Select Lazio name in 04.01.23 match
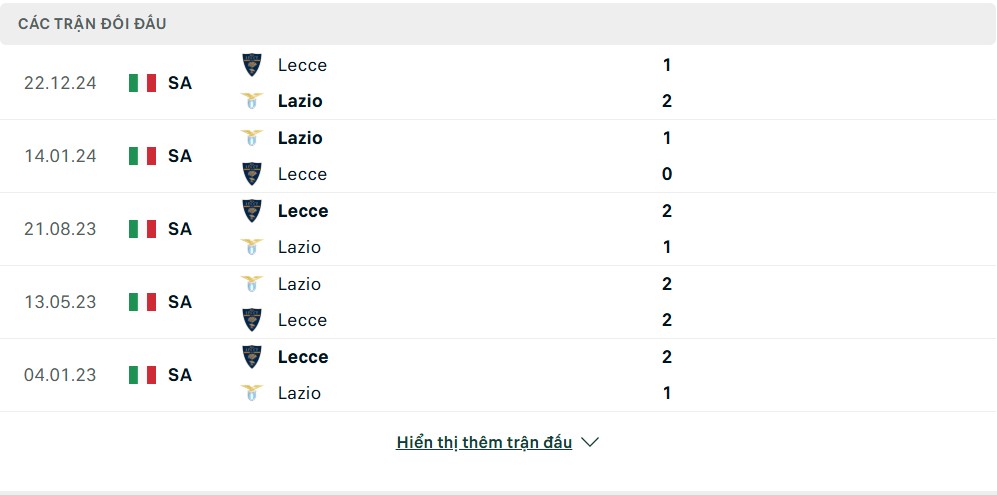This screenshot has width=997, height=495. 299,393
